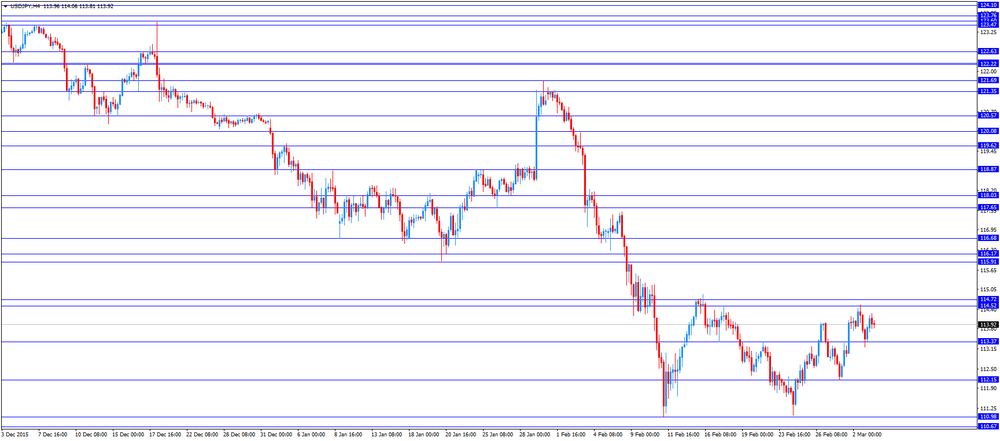Click the 115.91 price level label

pyautogui.click(x=989, y=262)
